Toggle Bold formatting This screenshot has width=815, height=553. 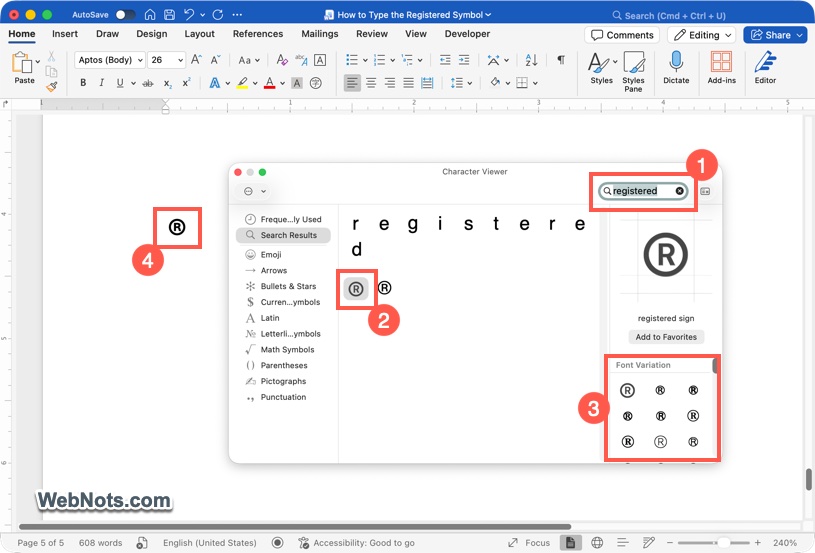point(83,83)
